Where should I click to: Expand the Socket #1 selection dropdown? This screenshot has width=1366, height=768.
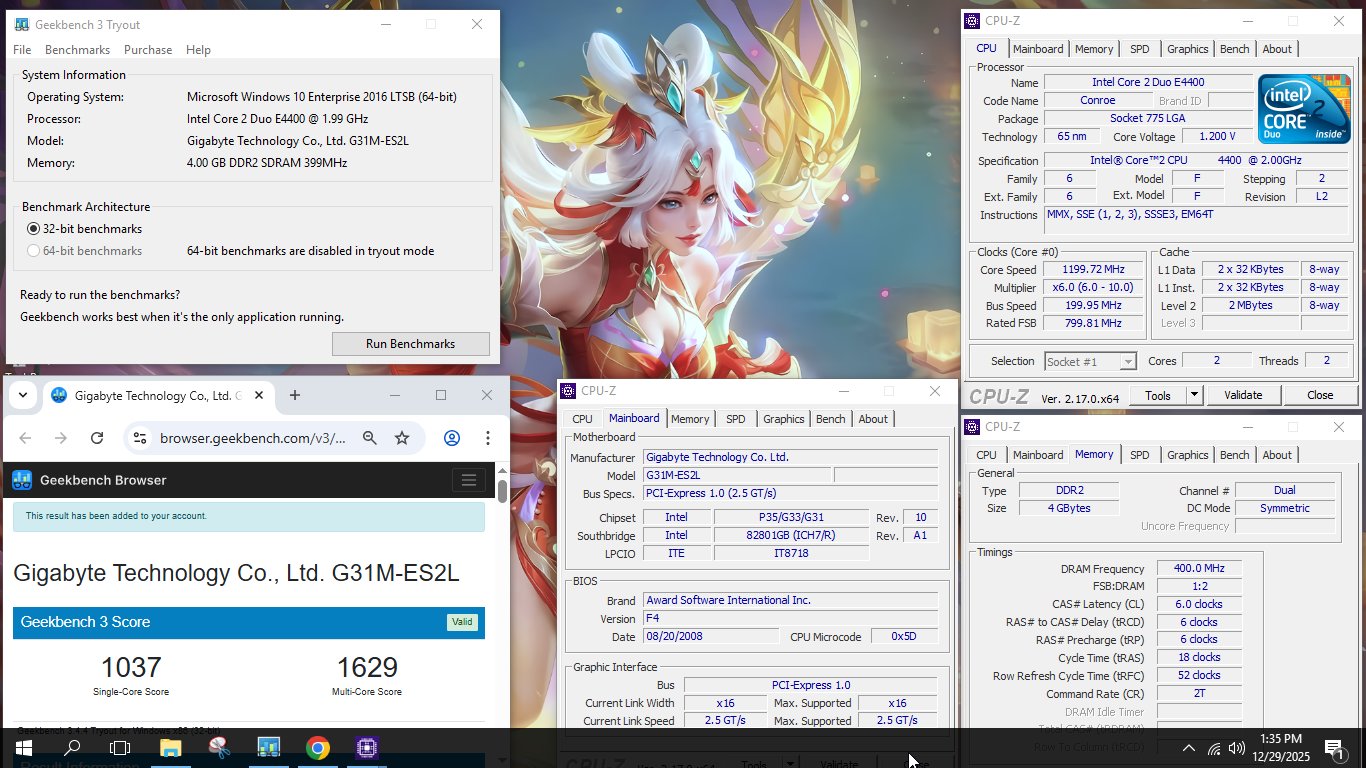(x=1091, y=361)
